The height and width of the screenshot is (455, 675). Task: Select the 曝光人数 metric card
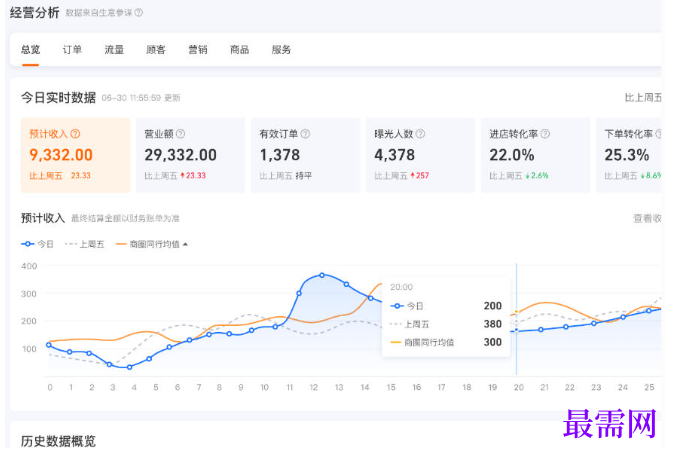tap(420, 155)
